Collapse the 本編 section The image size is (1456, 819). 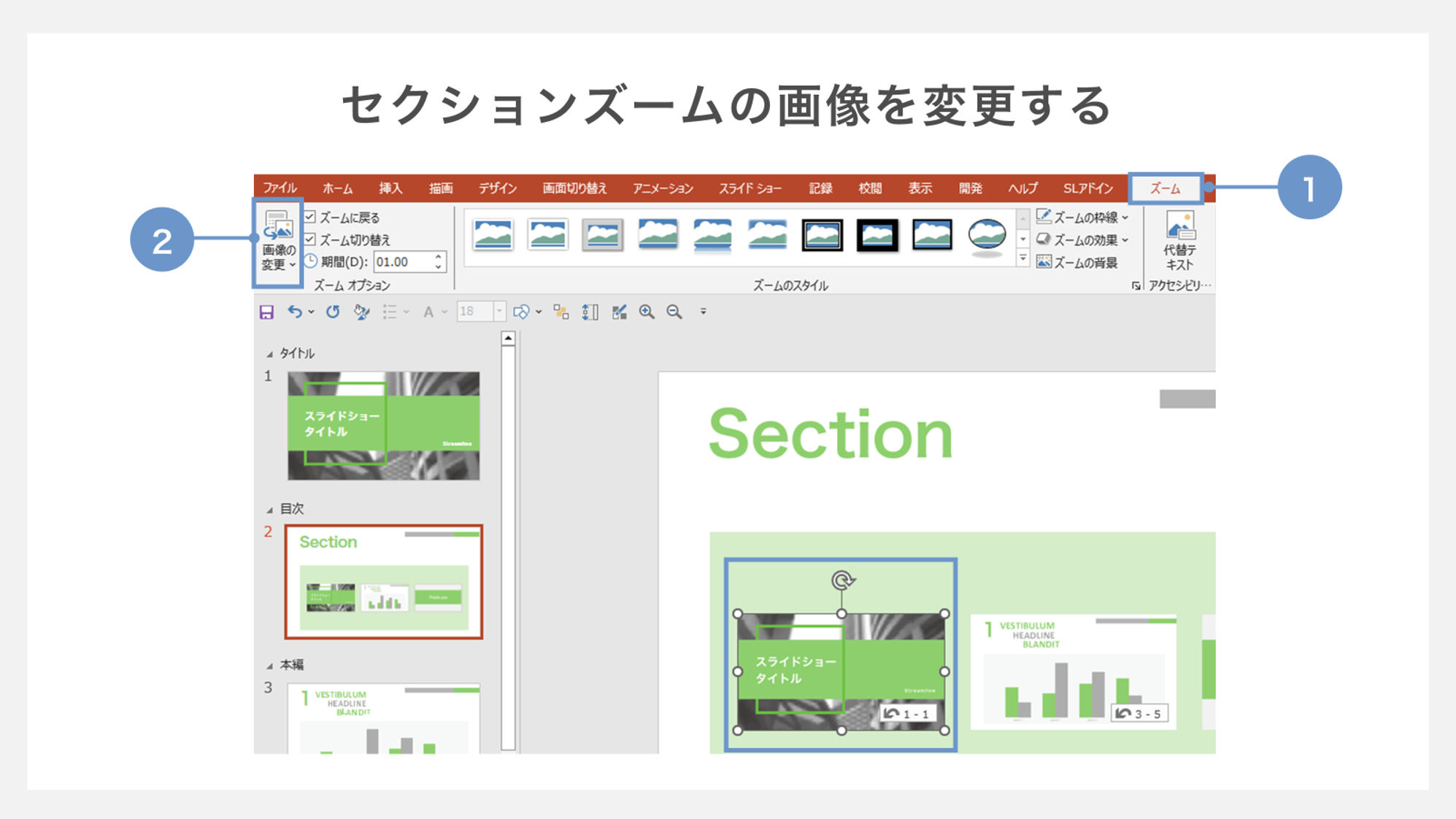269,666
